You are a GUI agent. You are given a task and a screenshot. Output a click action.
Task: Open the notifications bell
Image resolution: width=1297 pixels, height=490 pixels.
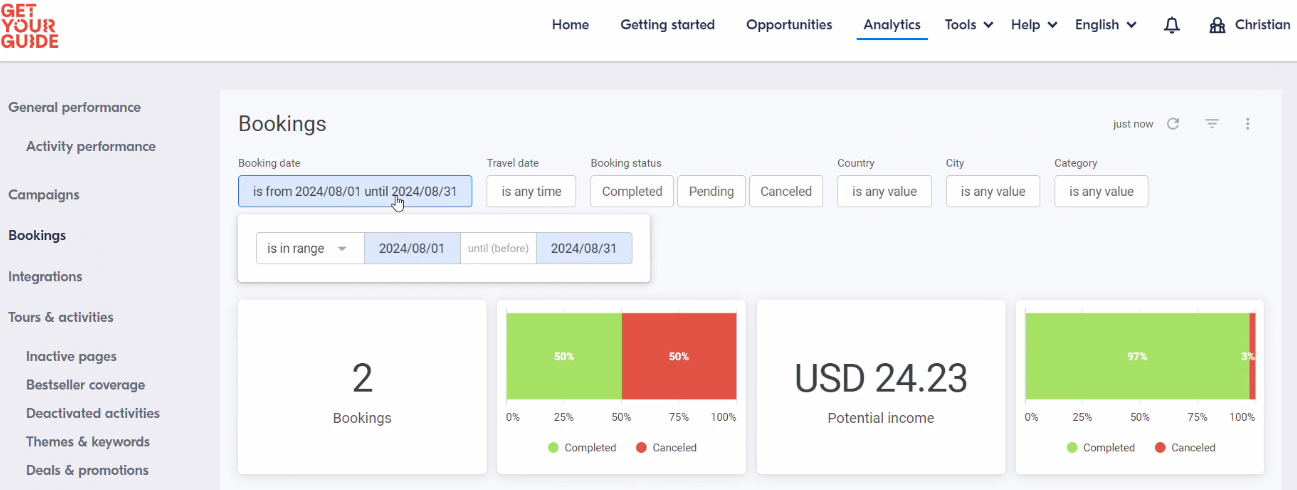[1172, 25]
